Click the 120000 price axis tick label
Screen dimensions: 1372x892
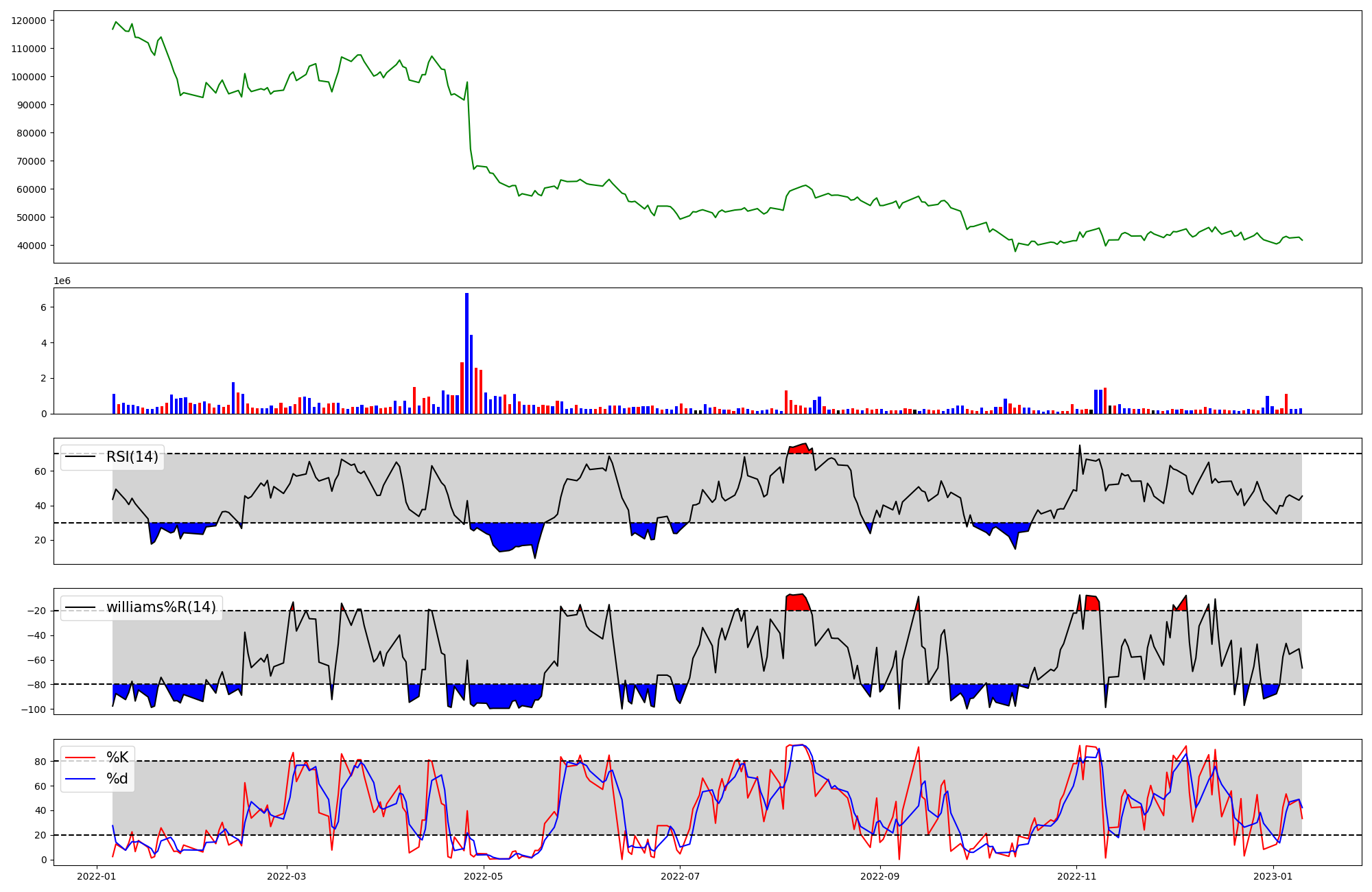click(29, 21)
